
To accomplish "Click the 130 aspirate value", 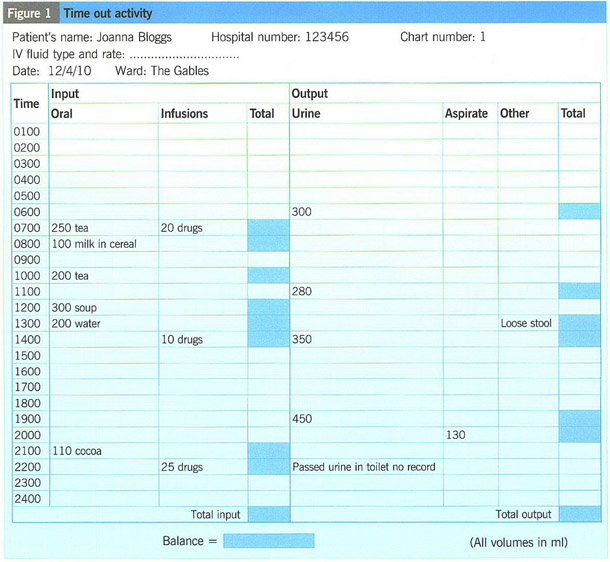I will [456, 435].
